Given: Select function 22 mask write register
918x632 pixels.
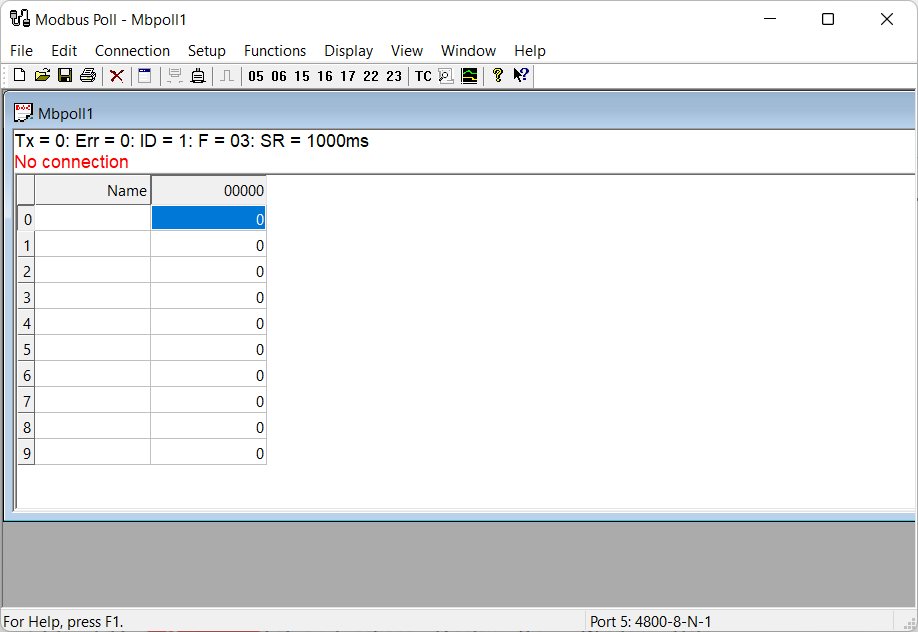Looking at the screenshot, I should pos(371,76).
